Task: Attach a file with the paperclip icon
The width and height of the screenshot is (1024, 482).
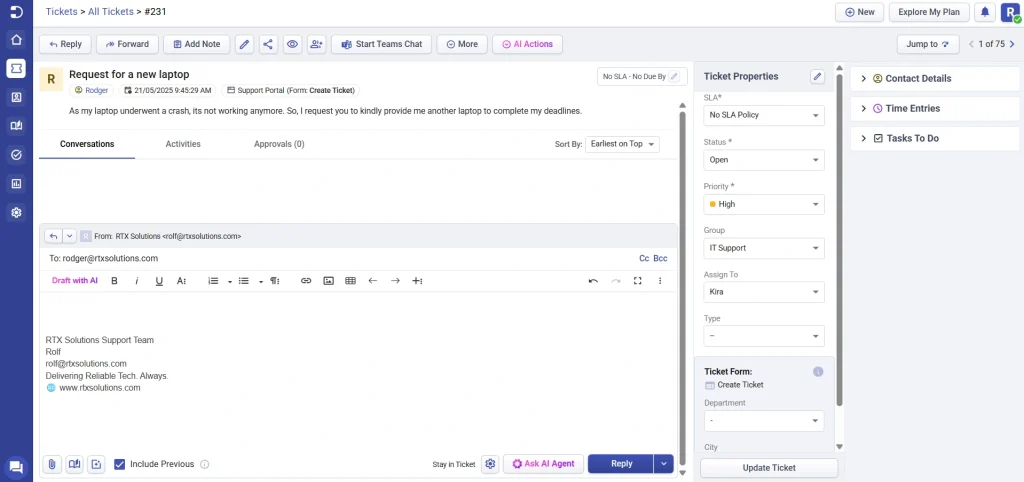Action: click(52, 464)
